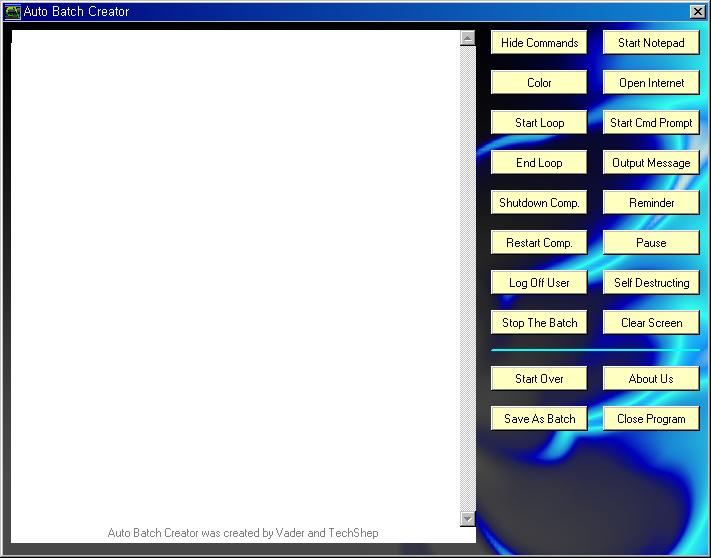Screen dimensions: 711x558
Task: Insert the End Loop command
Action: [x=539, y=163]
